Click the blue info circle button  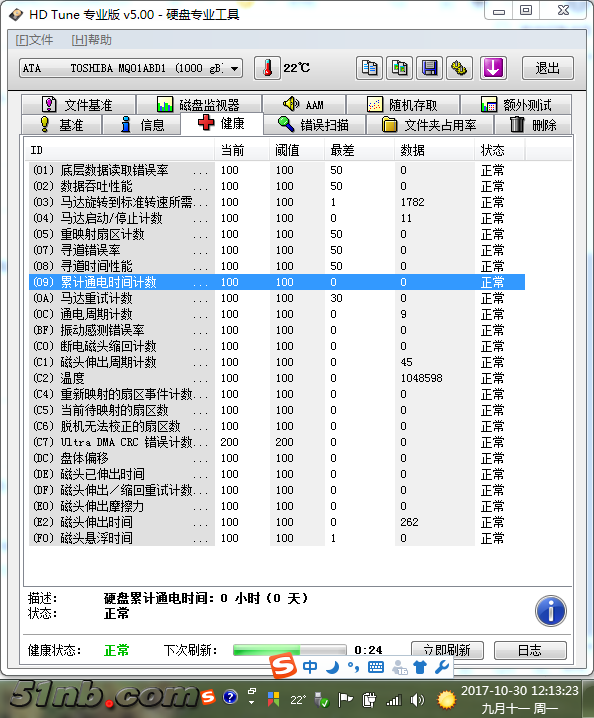click(550, 611)
